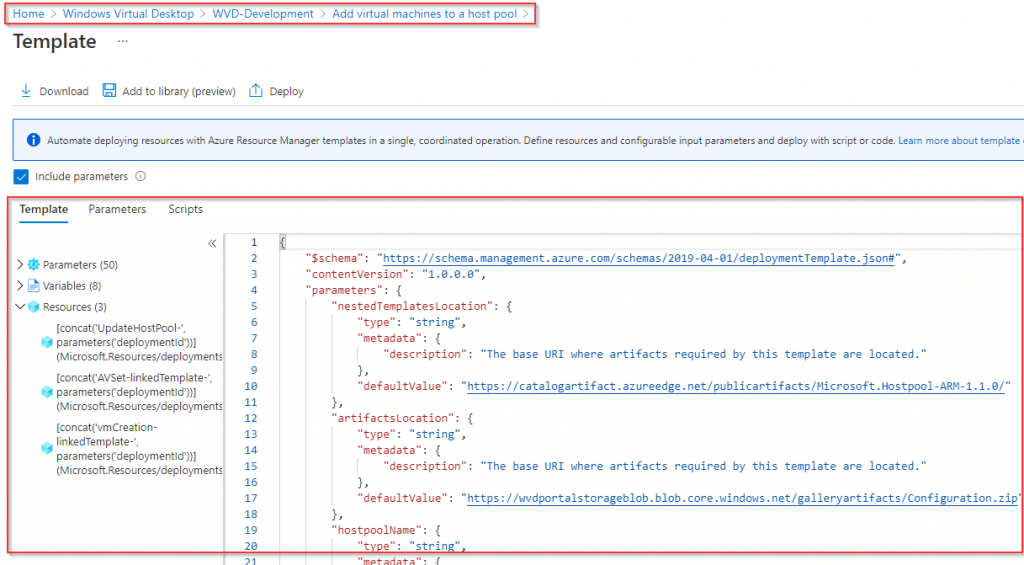The width and height of the screenshot is (1024, 565).
Task: Click cube icon of UpdateHostPool resource
Action: coord(46,342)
